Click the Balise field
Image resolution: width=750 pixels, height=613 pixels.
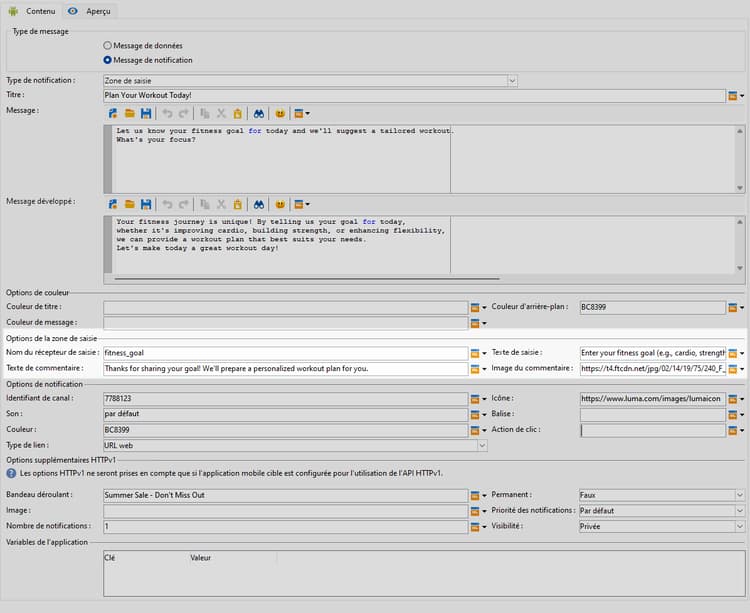tap(652, 414)
